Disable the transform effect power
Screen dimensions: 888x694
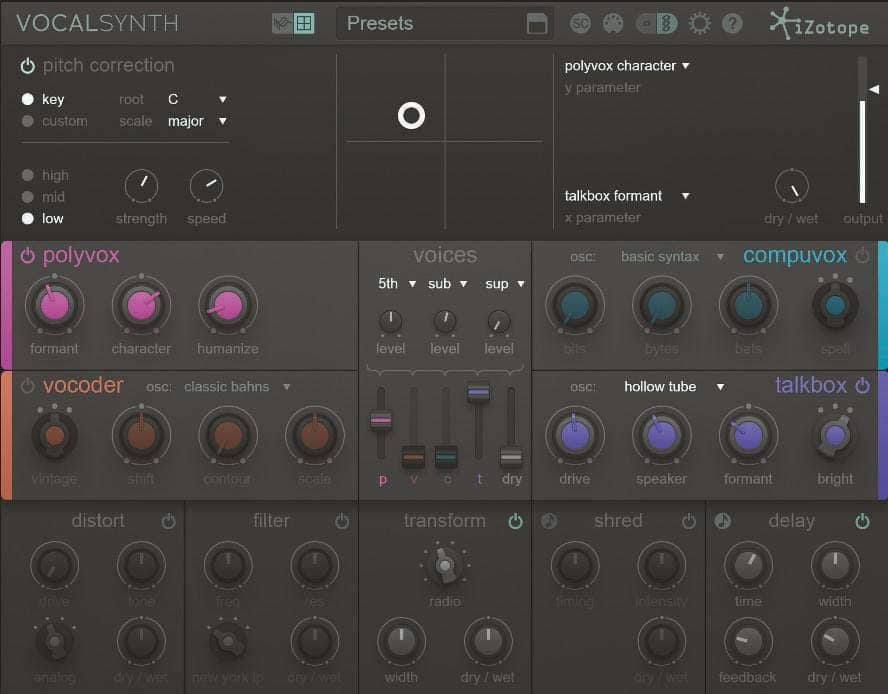515,522
